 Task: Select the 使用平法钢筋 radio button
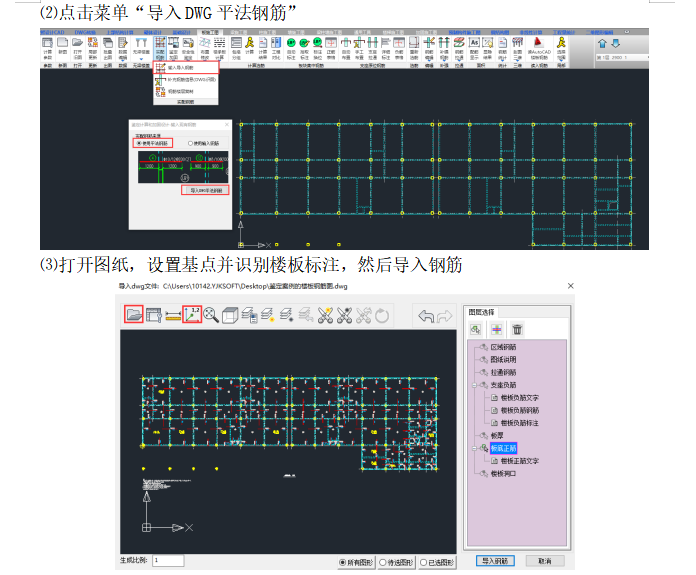pyautogui.click(x=153, y=143)
